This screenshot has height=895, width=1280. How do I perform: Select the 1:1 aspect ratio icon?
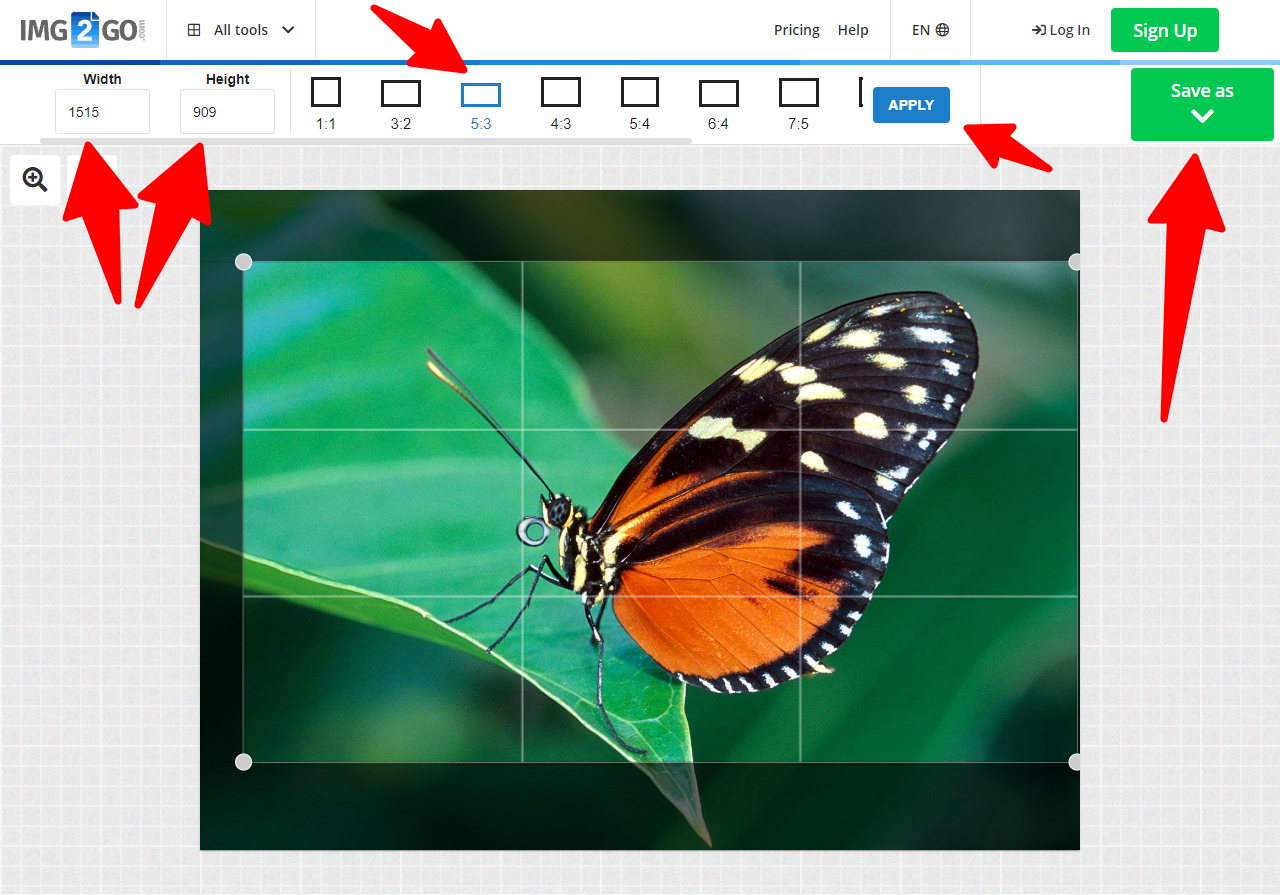click(x=325, y=93)
